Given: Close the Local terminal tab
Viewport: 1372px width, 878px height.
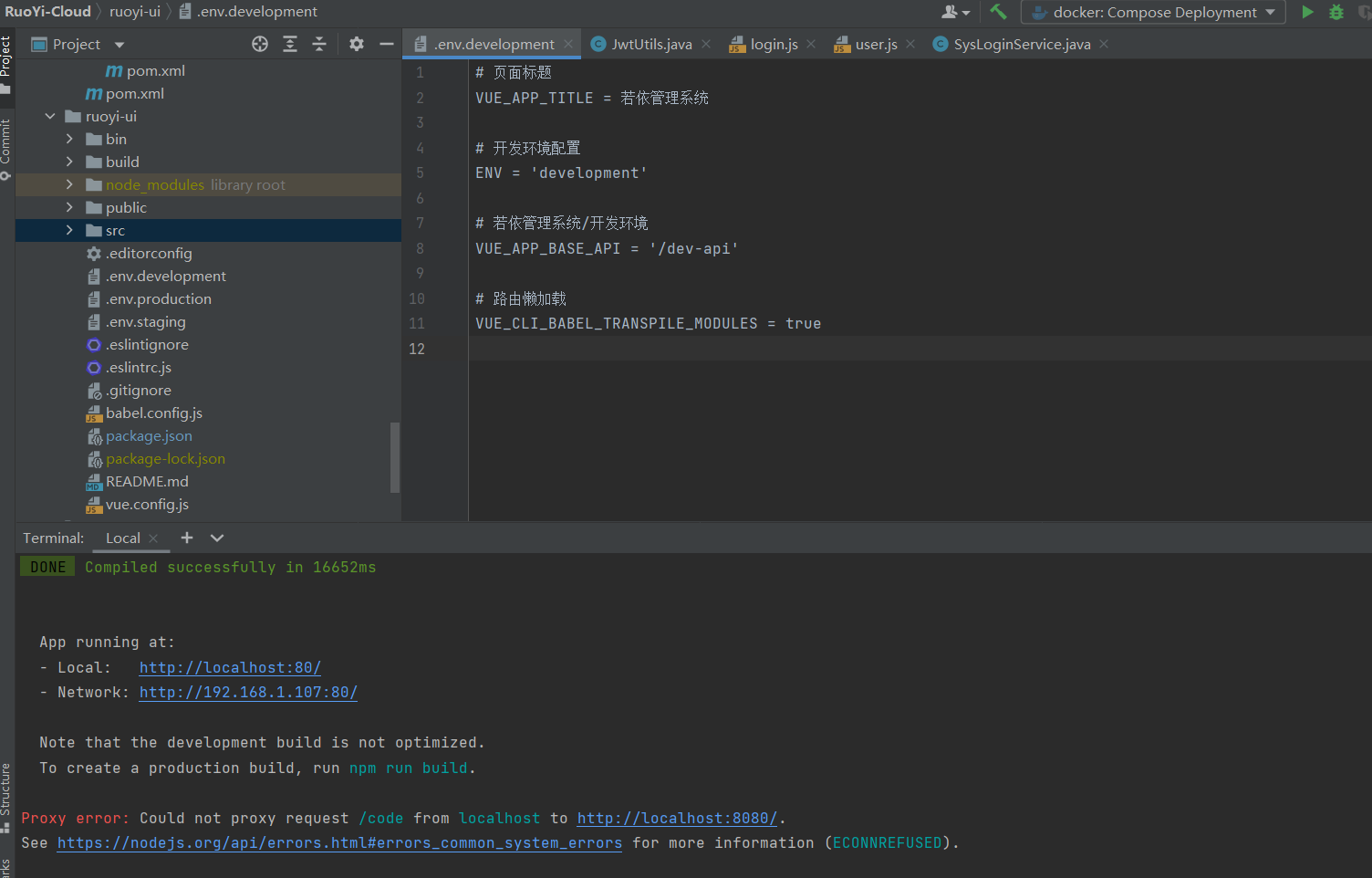Looking at the screenshot, I should pos(153,538).
